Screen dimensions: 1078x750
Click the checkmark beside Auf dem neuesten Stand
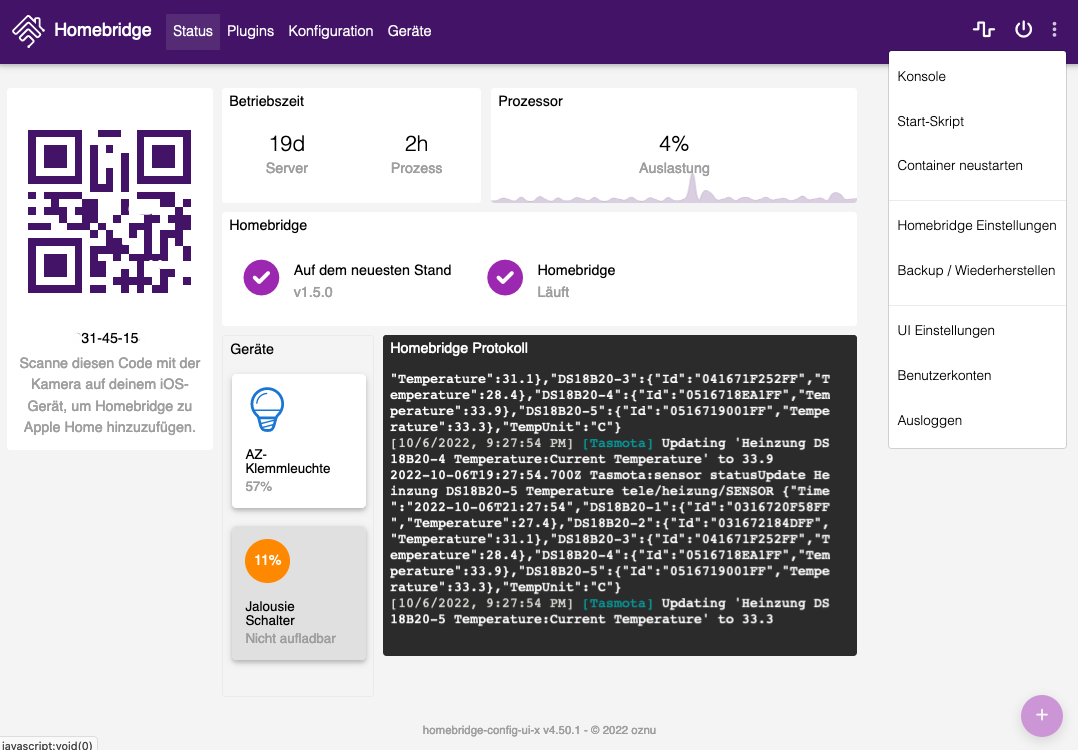[x=261, y=278]
